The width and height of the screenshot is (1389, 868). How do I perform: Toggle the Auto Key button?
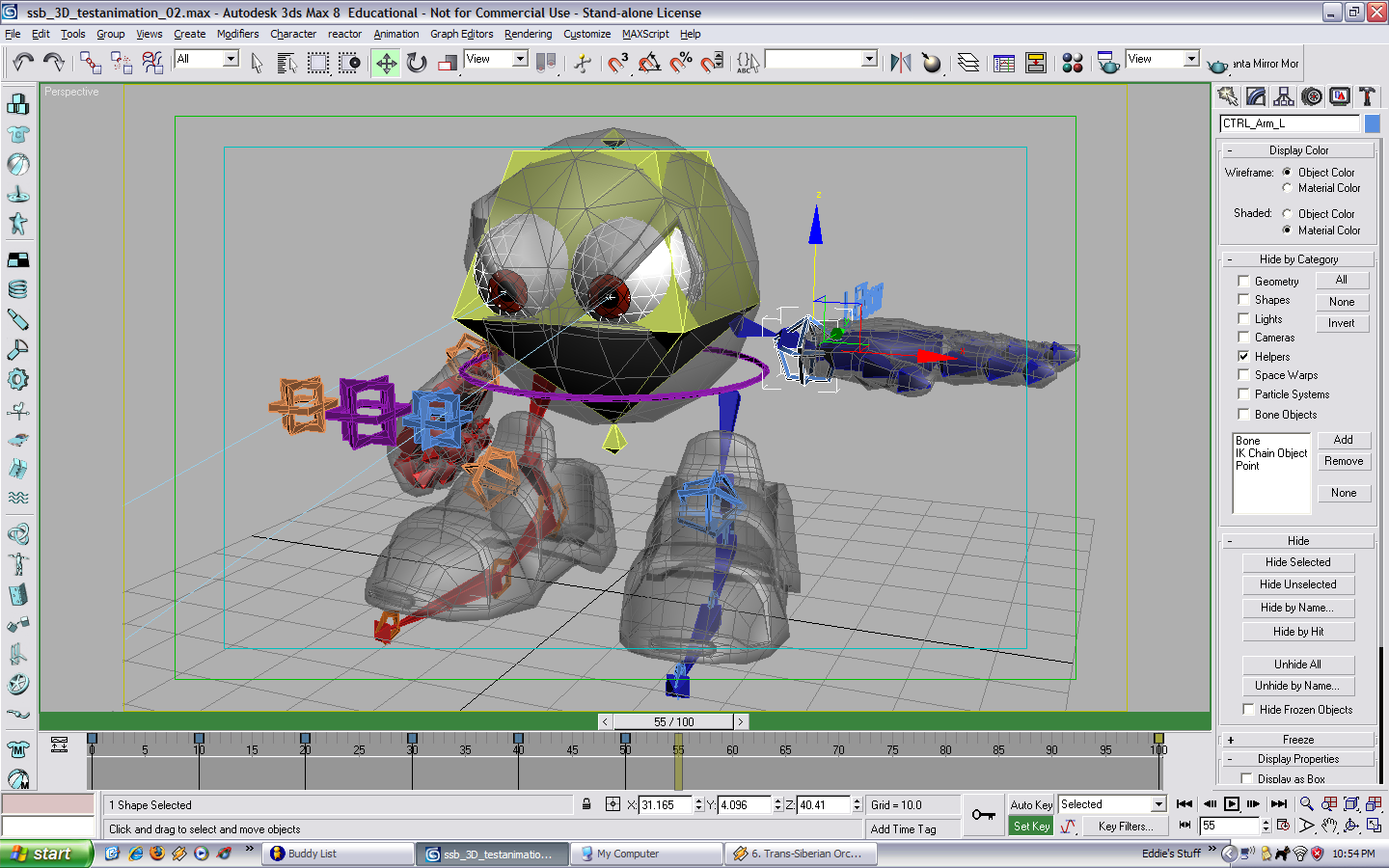(x=1031, y=804)
